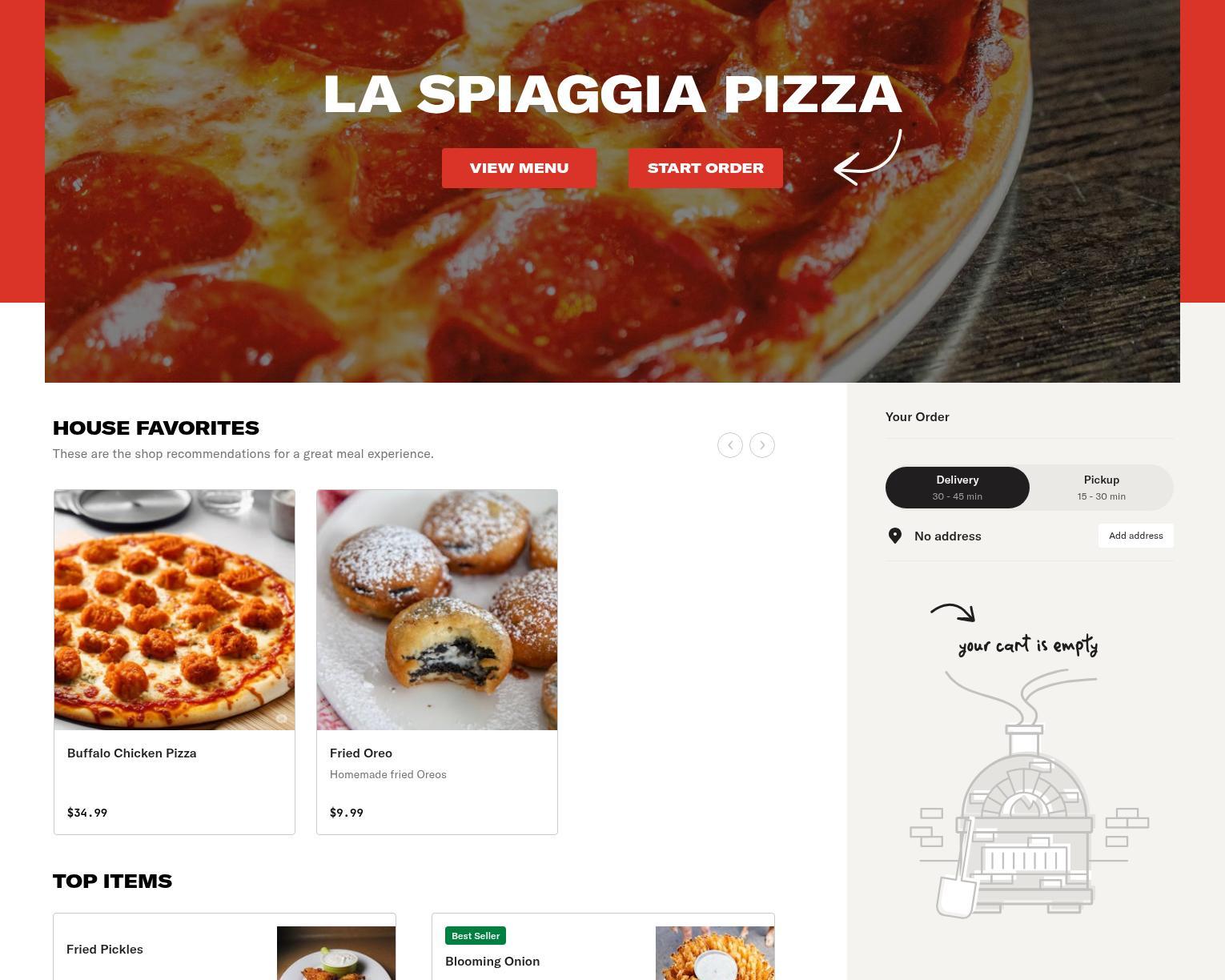1225x980 pixels.
Task: Open the Fried Oreo photo
Action: pyautogui.click(x=437, y=610)
